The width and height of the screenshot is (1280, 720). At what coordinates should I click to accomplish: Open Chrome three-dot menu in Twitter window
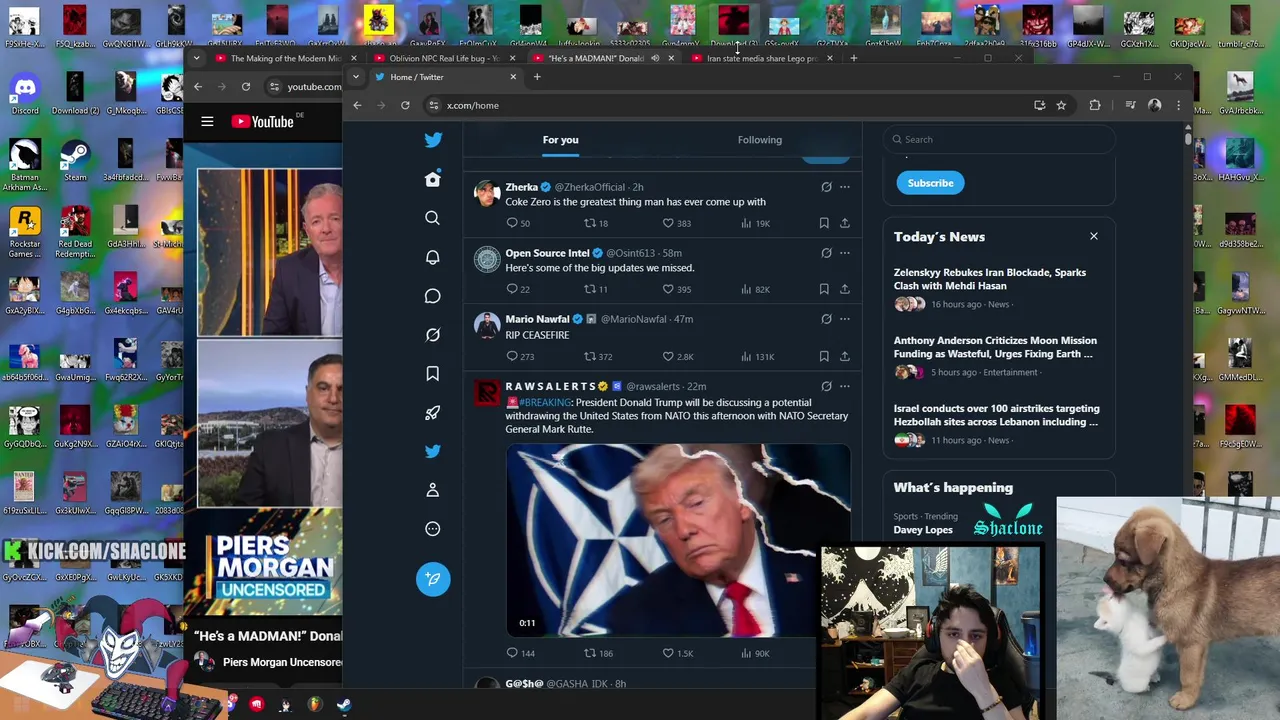click(1178, 105)
